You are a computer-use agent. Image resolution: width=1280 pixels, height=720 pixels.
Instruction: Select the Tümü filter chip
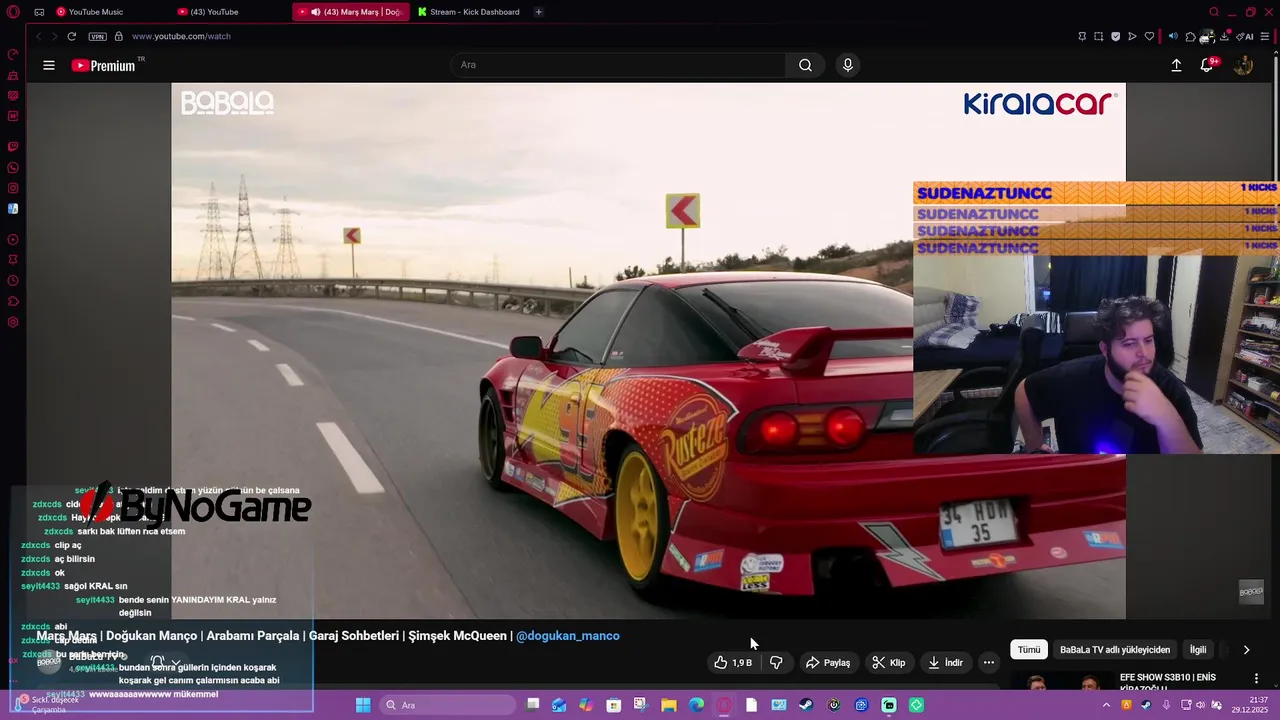[1029, 650]
